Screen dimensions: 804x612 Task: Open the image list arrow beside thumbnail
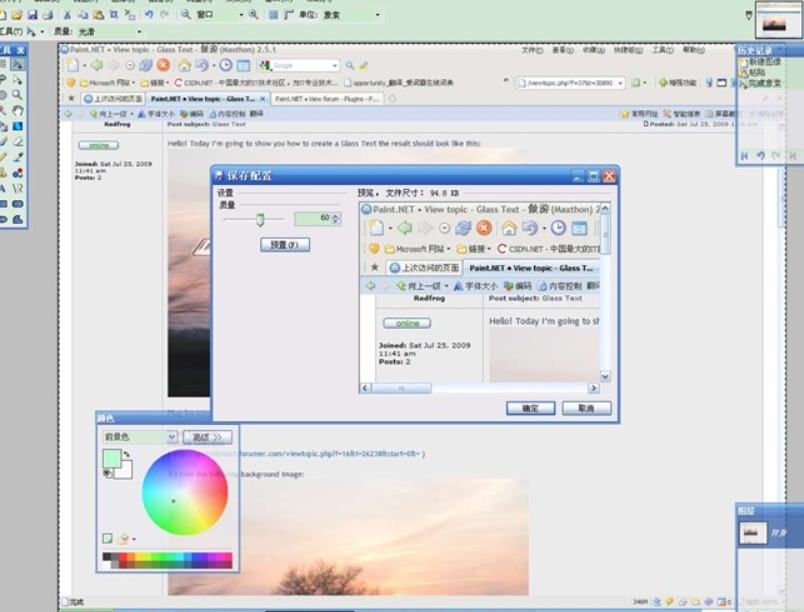point(749,15)
